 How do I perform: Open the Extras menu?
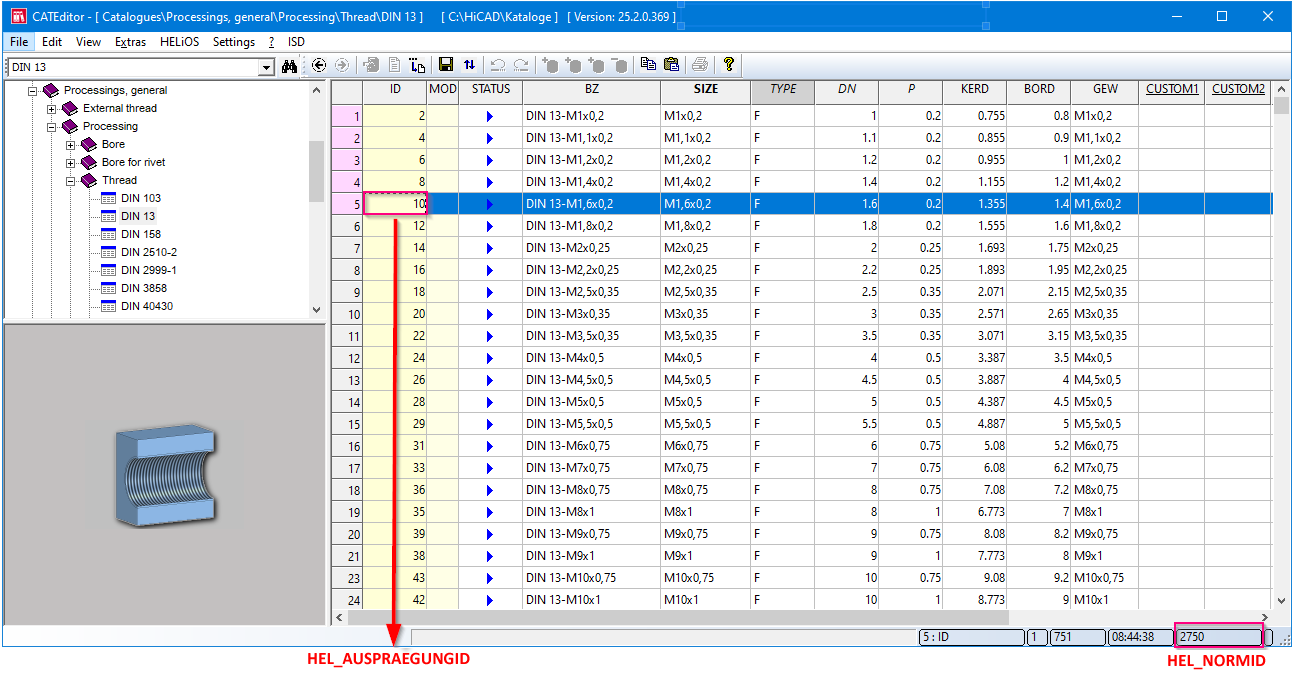(x=130, y=42)
